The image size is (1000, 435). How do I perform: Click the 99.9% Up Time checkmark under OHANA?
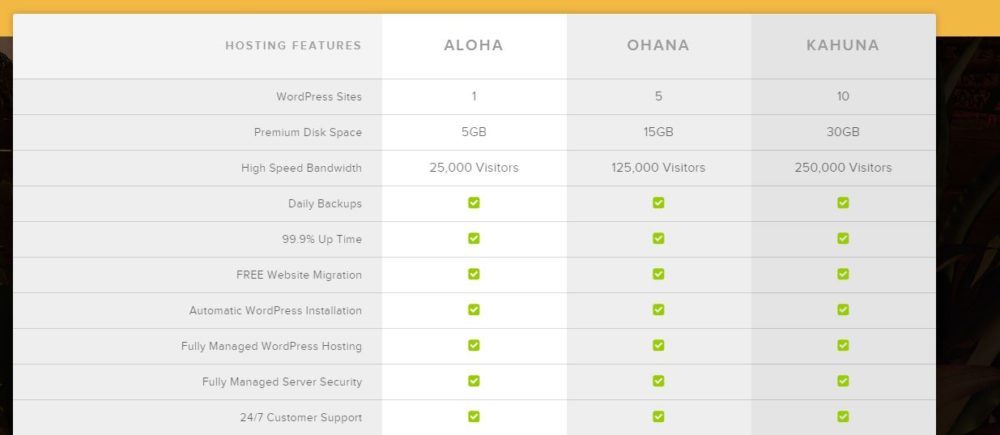point(658,239)
